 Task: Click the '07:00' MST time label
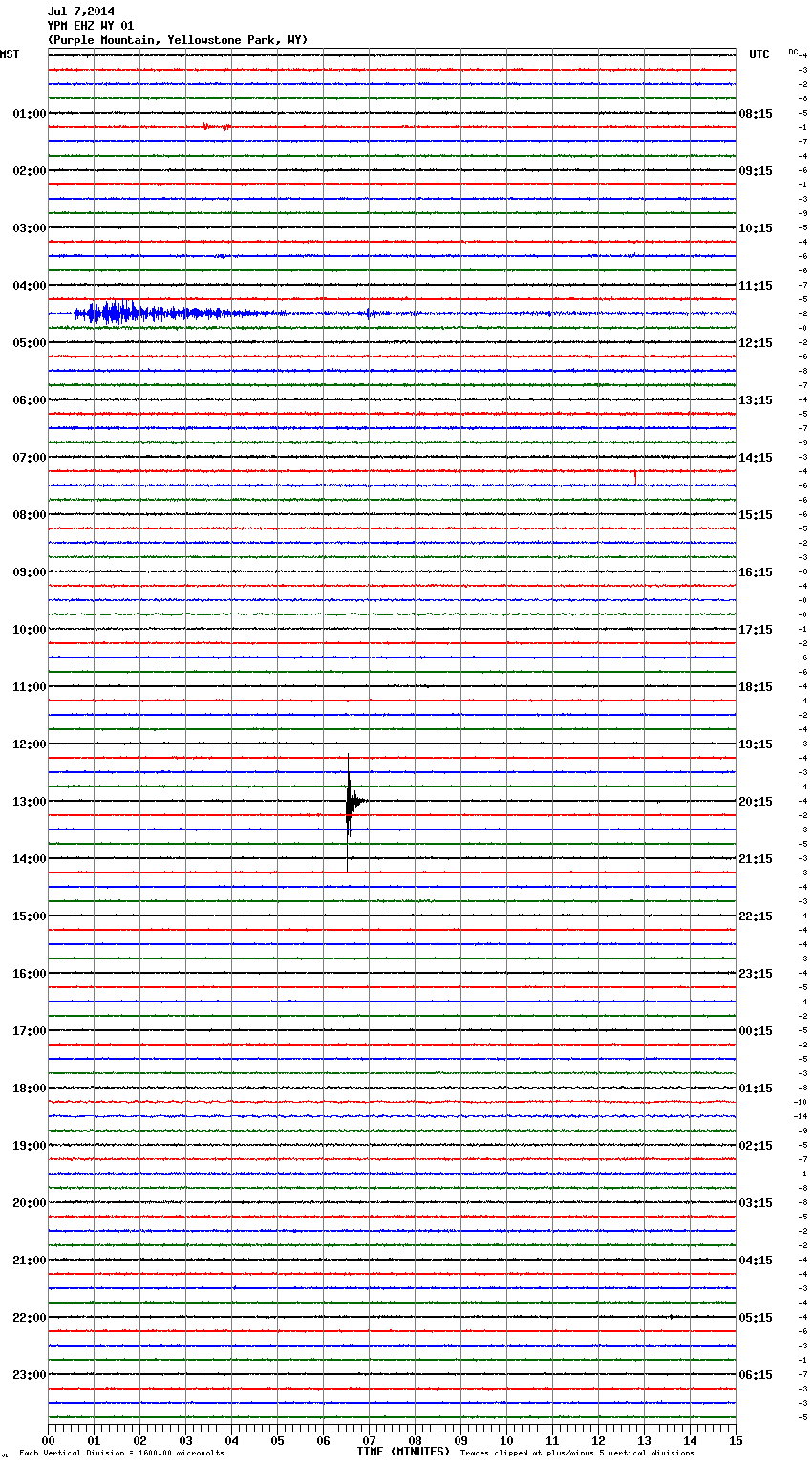tap(29, 458)
